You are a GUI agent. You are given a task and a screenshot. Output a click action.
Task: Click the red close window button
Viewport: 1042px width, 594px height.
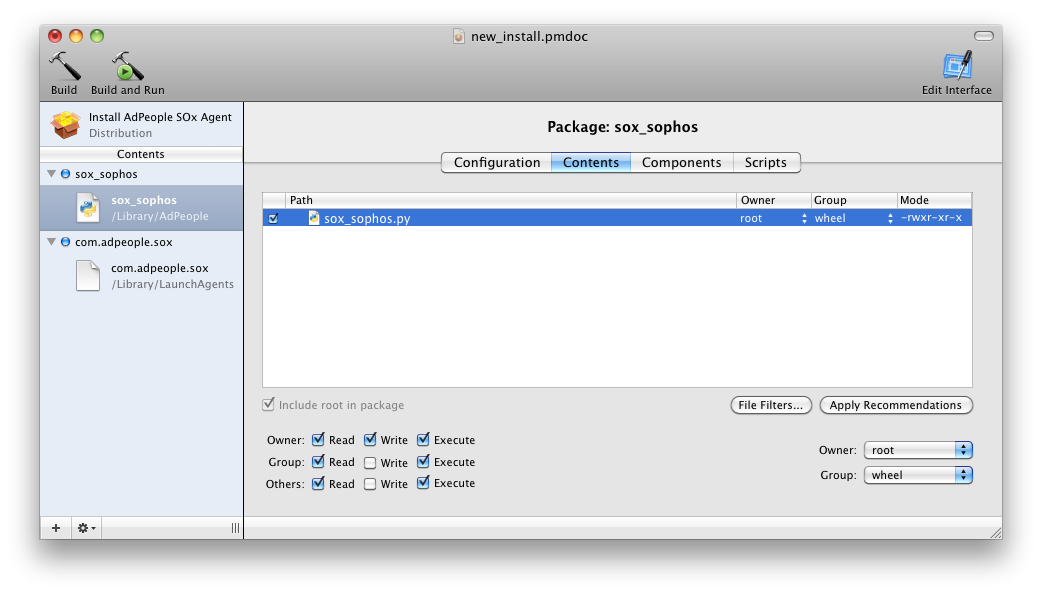click(x=54, y=36)
